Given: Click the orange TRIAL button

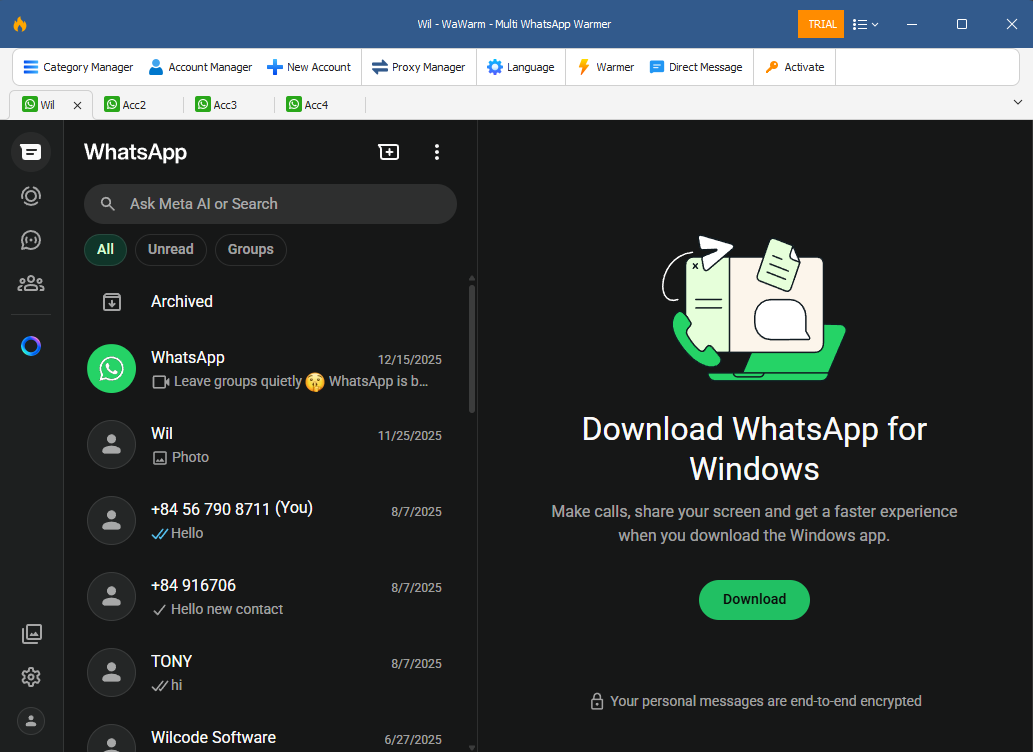Looking at the screenshot, I should pyautogui.click(x=821, y=24).
